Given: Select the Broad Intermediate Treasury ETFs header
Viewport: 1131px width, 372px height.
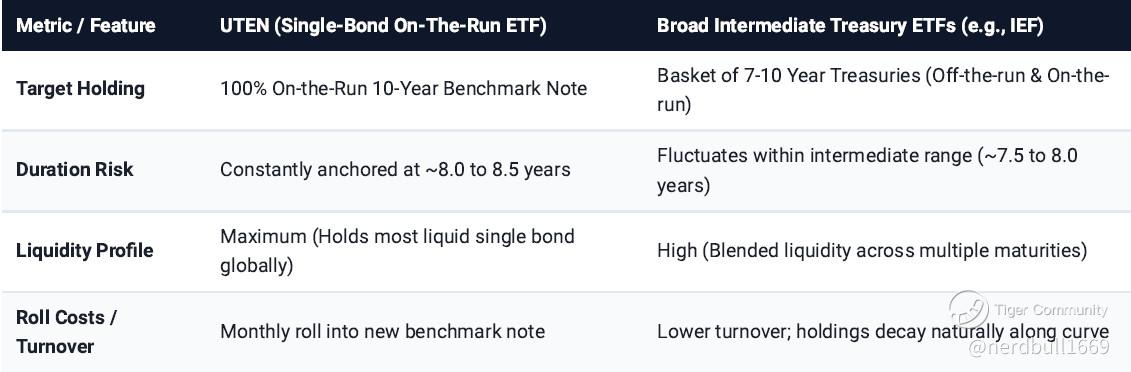Looking at the screenshot, I should (x=850, y=26).
